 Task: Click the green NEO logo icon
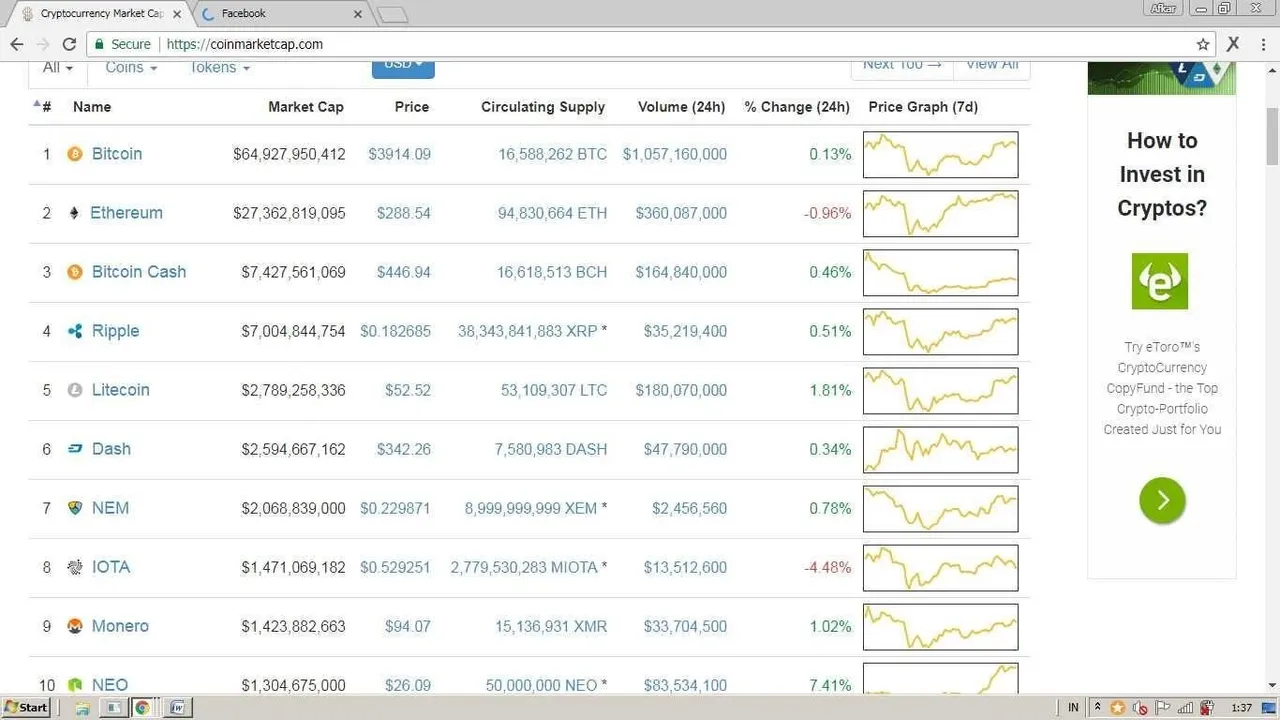[x=74, y=685]
